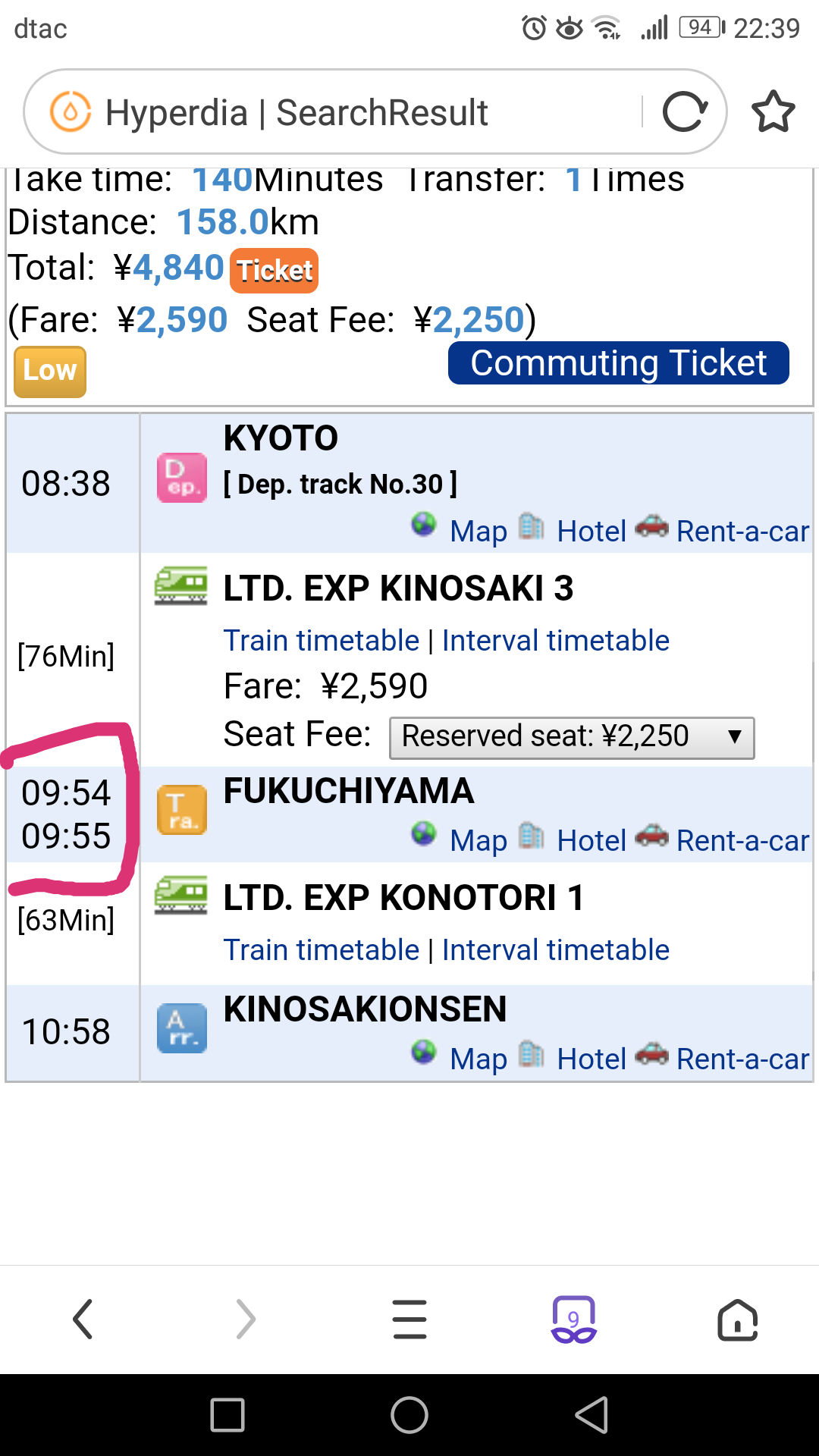Reload the Hyperdia search result page
The width and height of the screenshot is (819, 1456).
tap(685, 112)
